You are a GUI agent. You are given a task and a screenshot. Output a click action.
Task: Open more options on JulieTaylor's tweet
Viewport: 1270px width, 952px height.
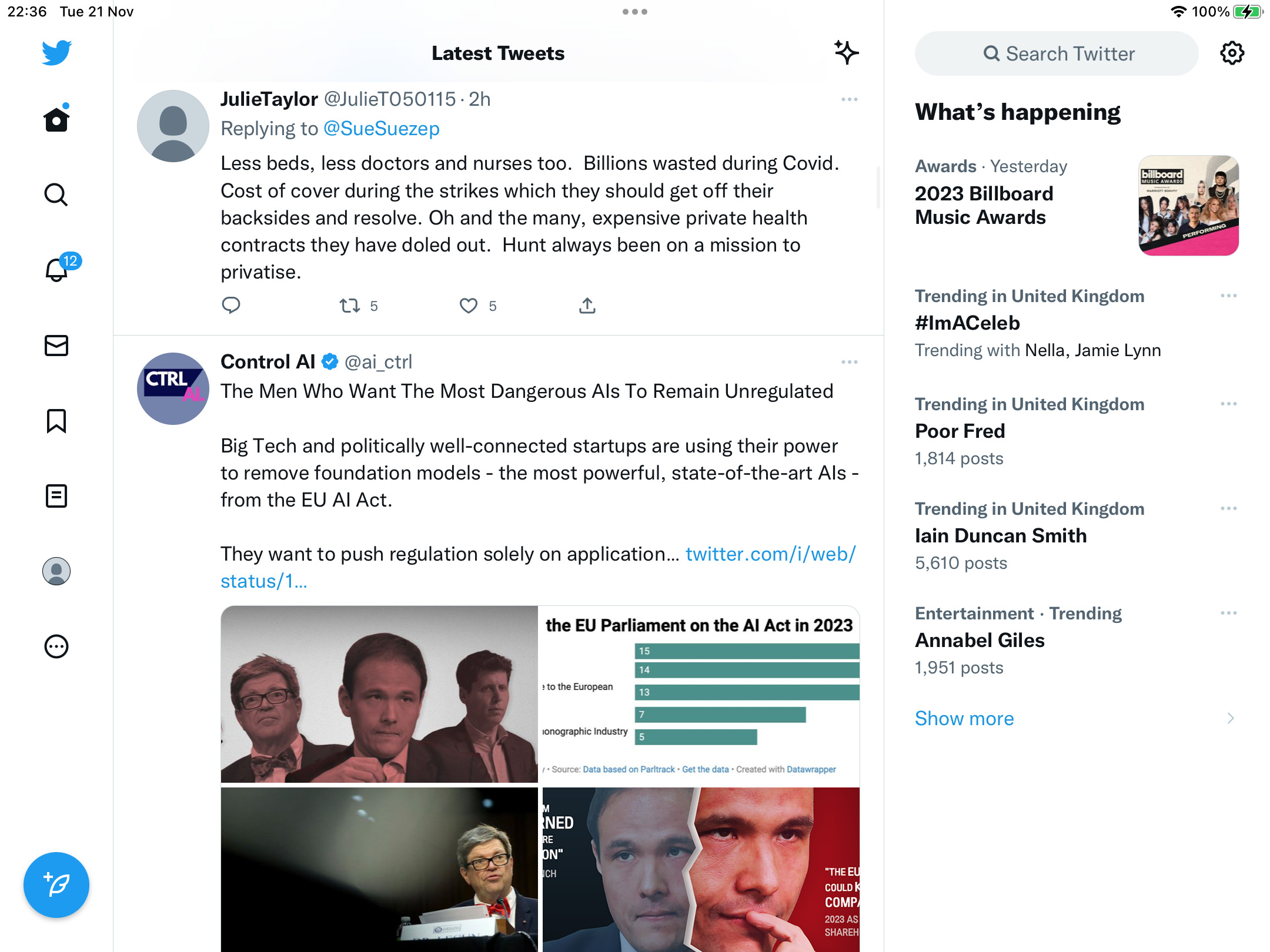(849, 99)
